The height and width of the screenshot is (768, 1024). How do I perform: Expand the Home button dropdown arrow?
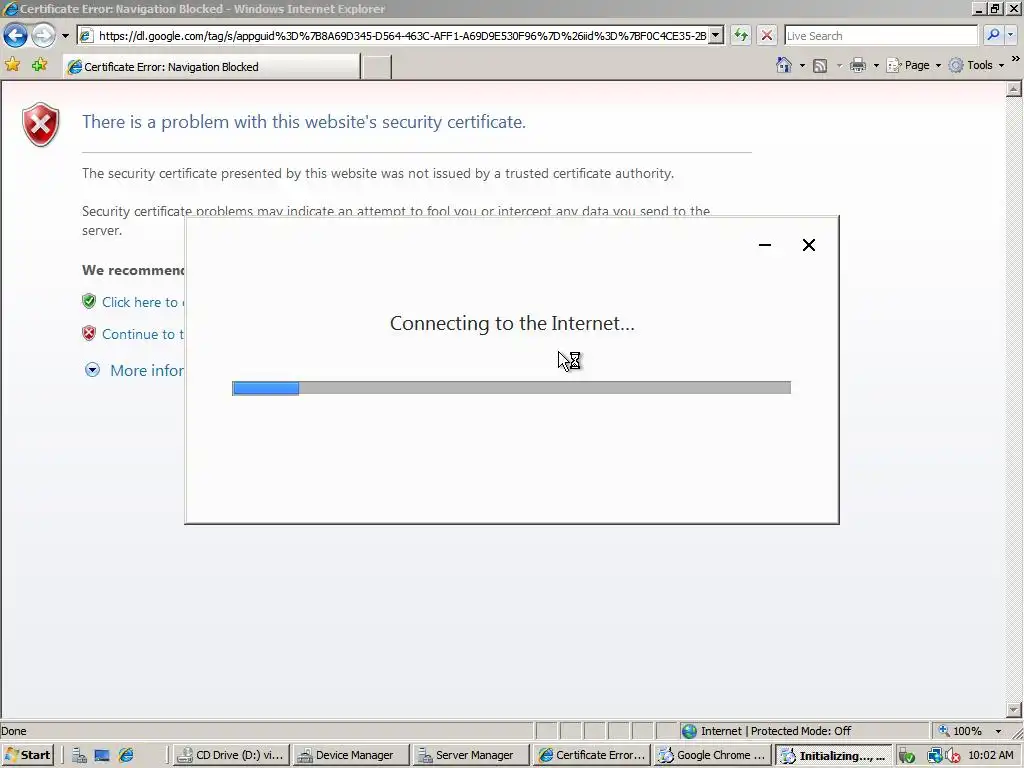pos(802,65)
